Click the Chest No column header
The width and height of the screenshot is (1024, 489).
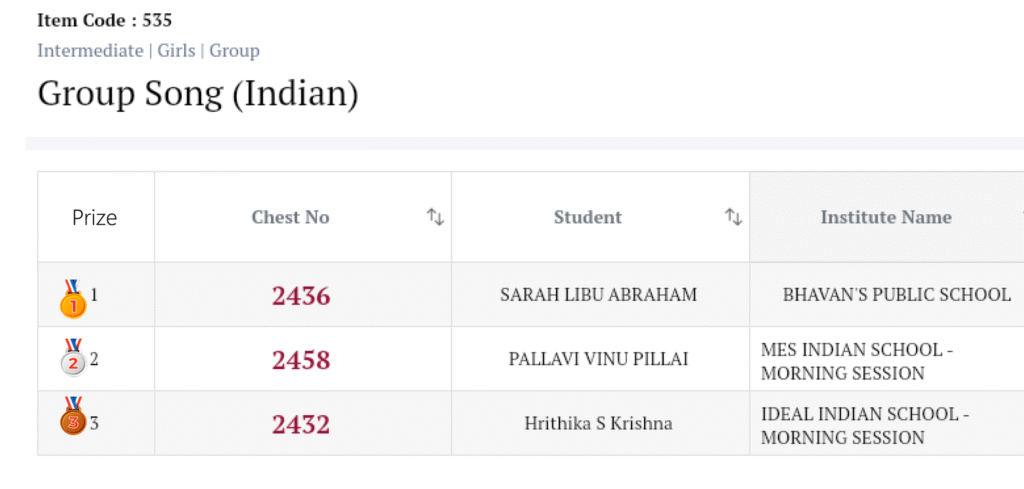coord(290,217)
